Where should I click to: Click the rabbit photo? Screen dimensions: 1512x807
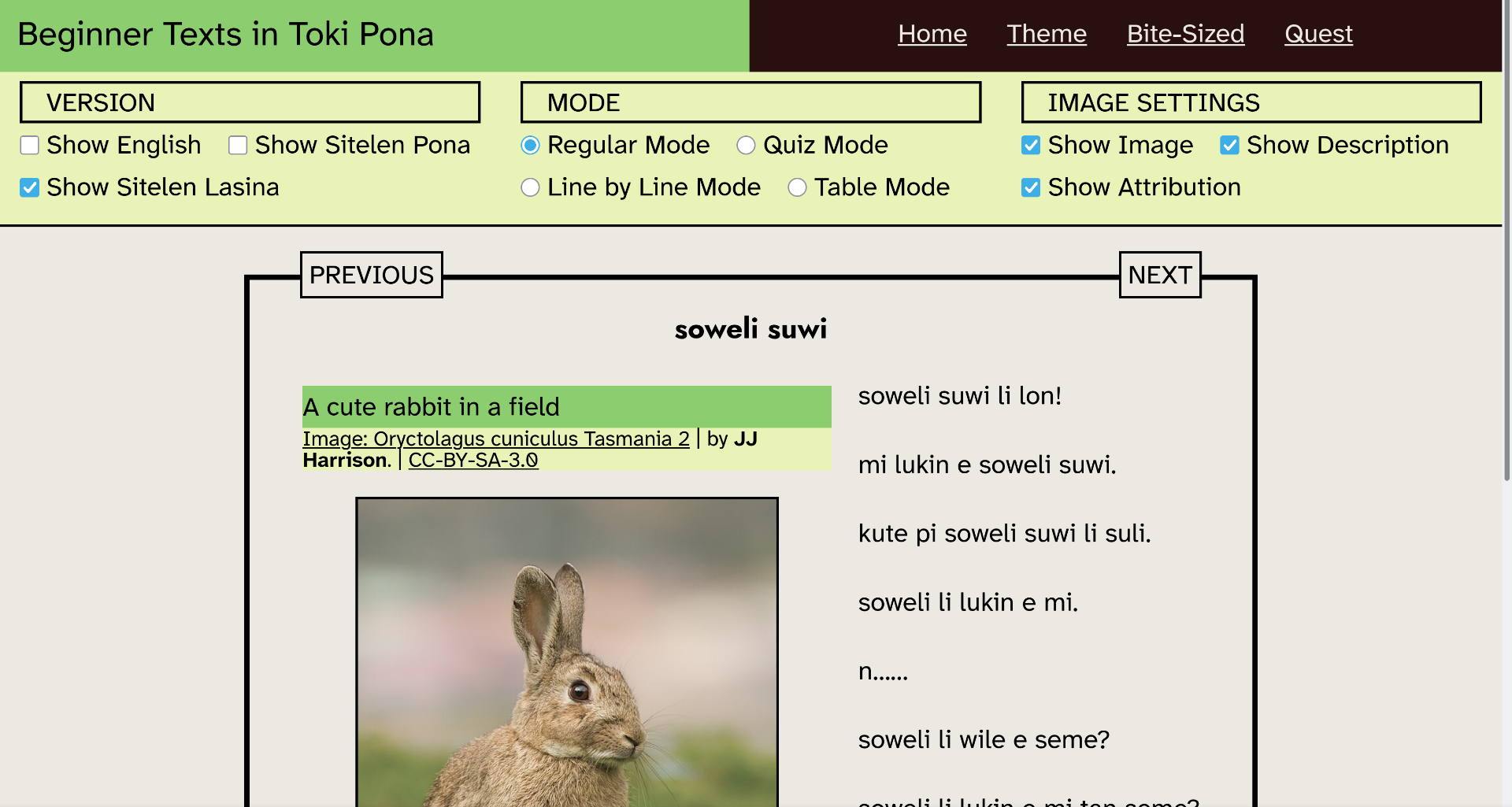point(566,653)
